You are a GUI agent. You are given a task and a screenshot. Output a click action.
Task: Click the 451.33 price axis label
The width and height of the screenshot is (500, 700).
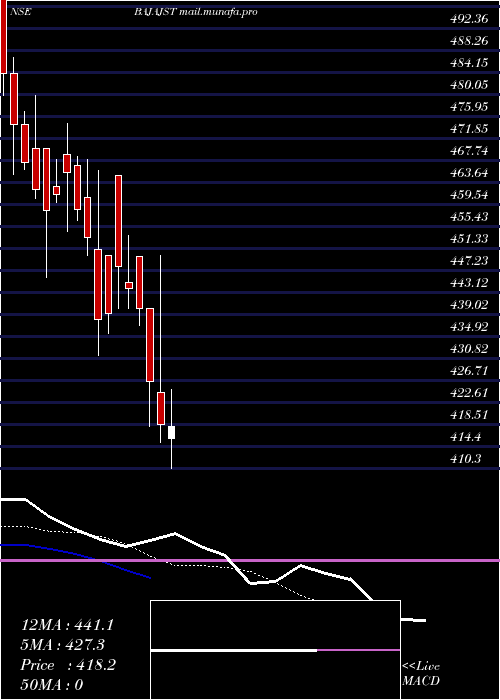coord(468,238)
